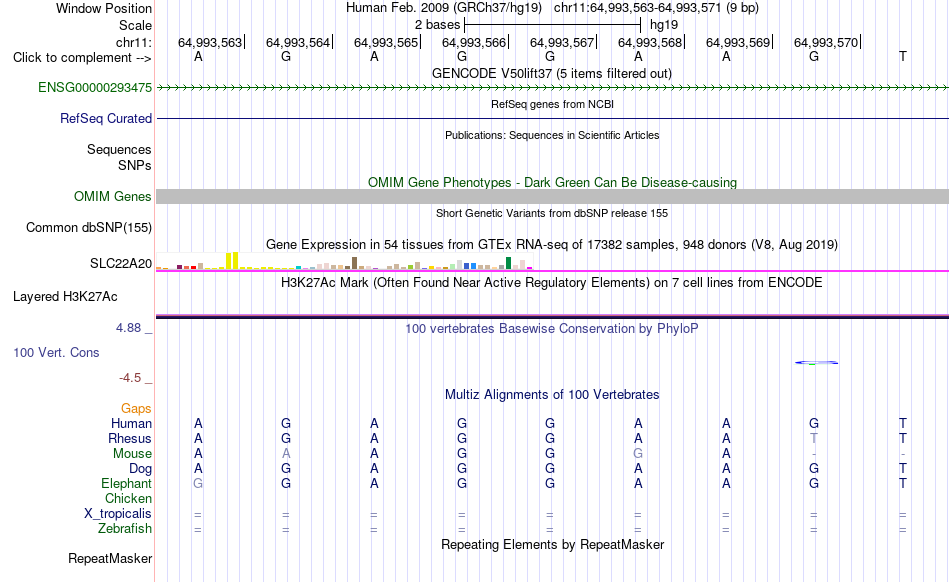Click the green ENSG00000293475 intron arrow line
Viewport: 950px width, 582px height.
click(x=552, y=88)
